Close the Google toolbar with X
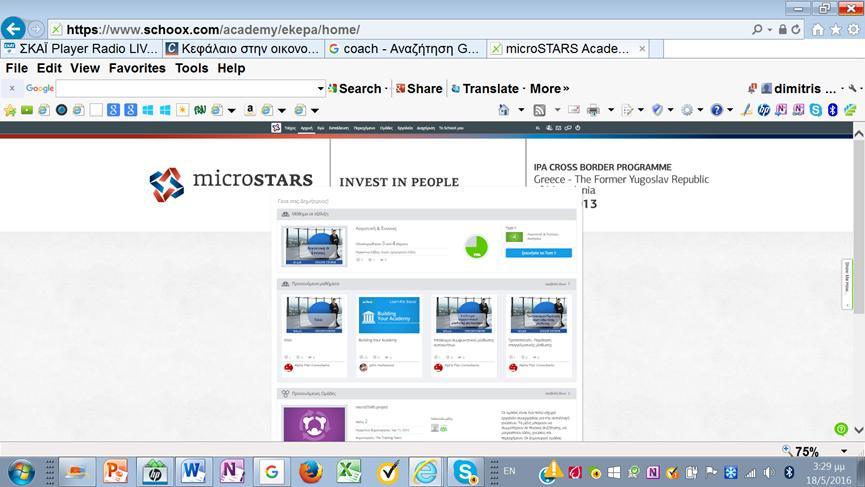The width and height of the screenshot is (865, 487). pyautogui.click(x=12, y=88)
